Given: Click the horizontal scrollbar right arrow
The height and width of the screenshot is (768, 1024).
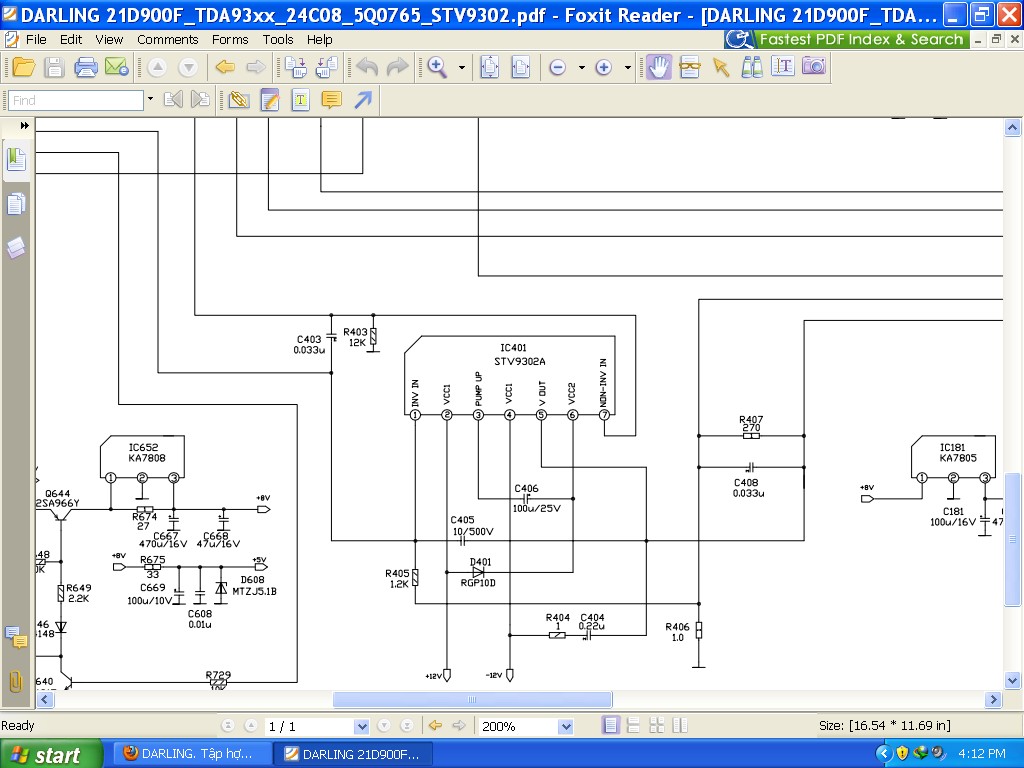Looking at the screenshot, I should pyautogui.click(x=993, y=699).
